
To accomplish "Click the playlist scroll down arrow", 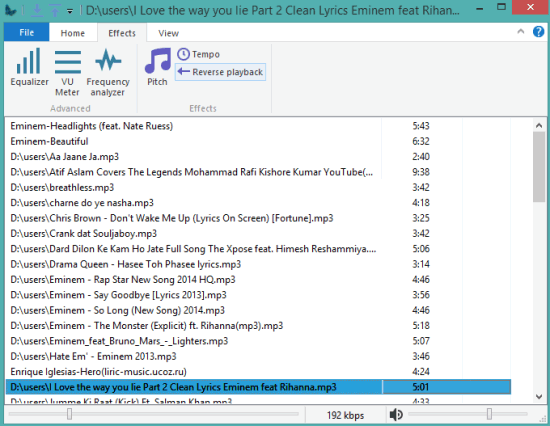I will click(539, 397).
